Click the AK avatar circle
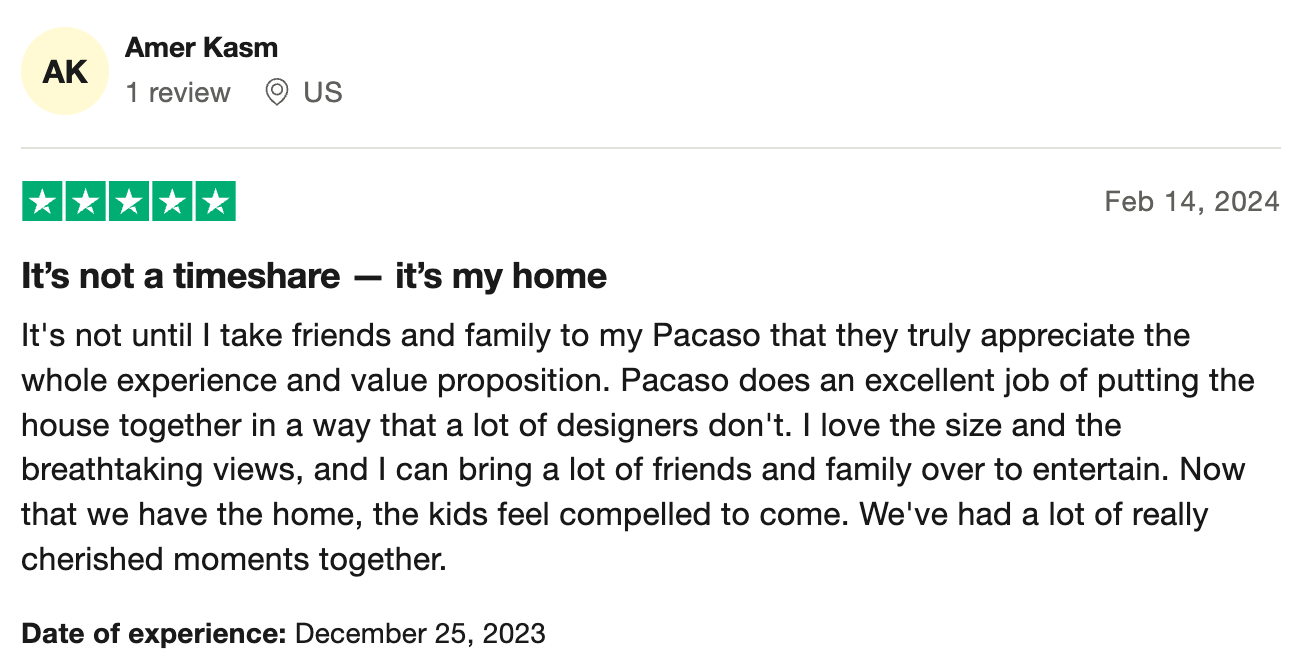 [x=65, y=72]
